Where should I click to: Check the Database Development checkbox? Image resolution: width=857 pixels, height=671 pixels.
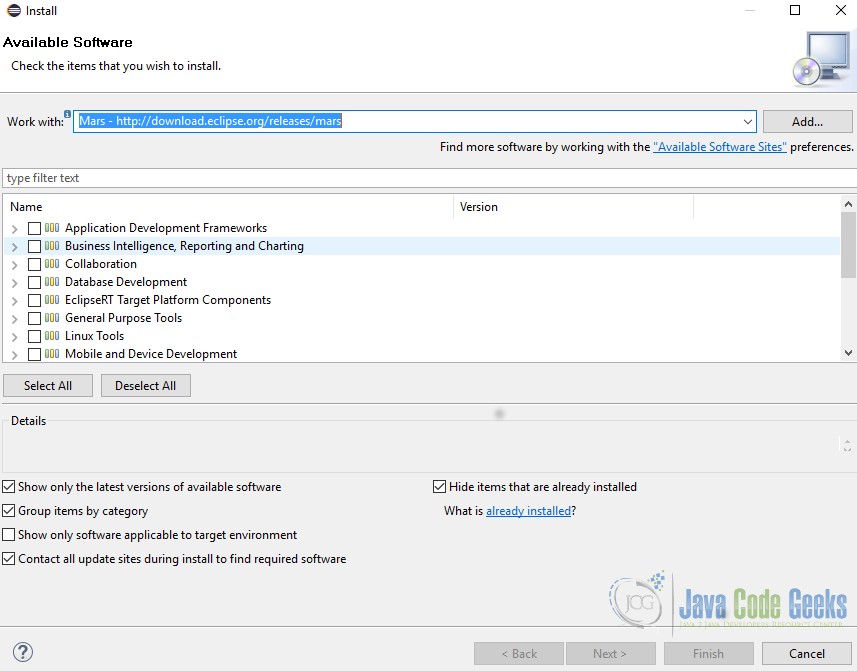tap(34, 282)
